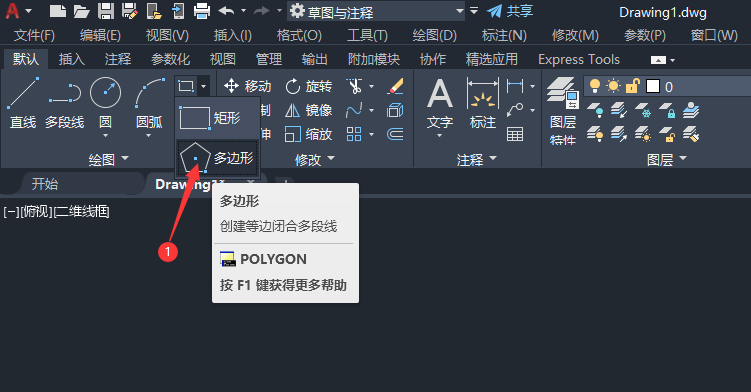The image size is (751, 392).
Task: Open the 绘图(D) menu
Action: pyautogui.click(x=434, y=35)
